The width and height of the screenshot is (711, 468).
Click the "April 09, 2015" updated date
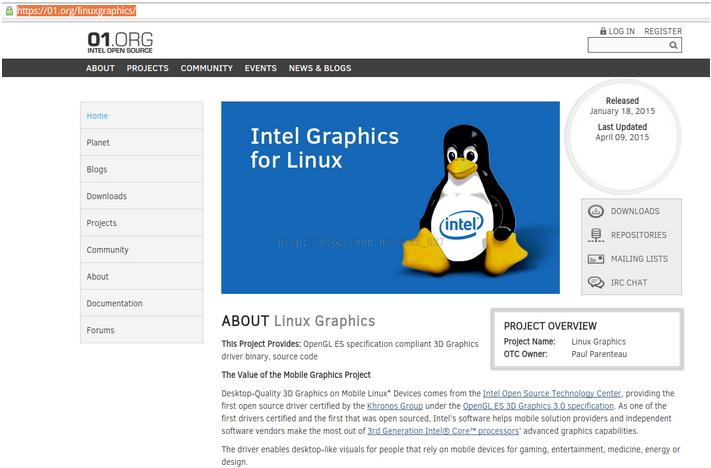pos(622,137)
